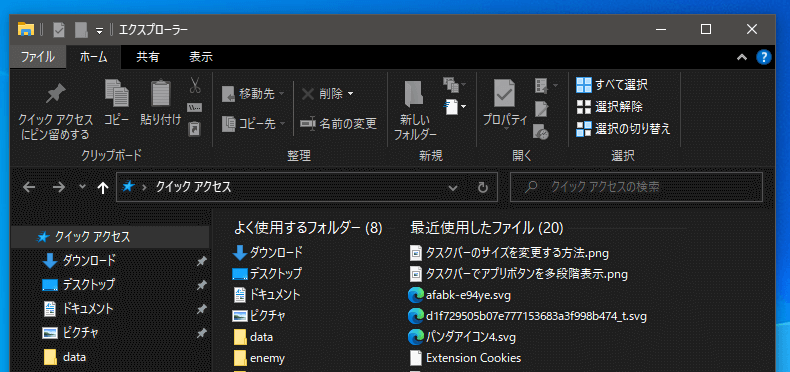This screenshot has height=372, width=790.
Task: Open Customize Quick Access Toolbar dropdown
Action: 99,31
